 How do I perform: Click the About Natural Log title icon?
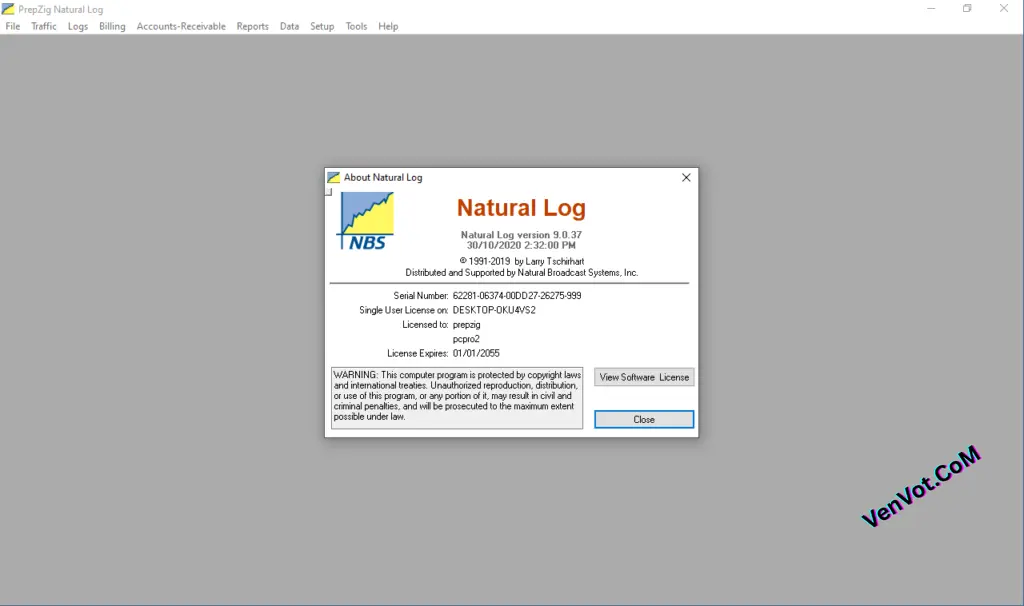[x=334, y=178]
